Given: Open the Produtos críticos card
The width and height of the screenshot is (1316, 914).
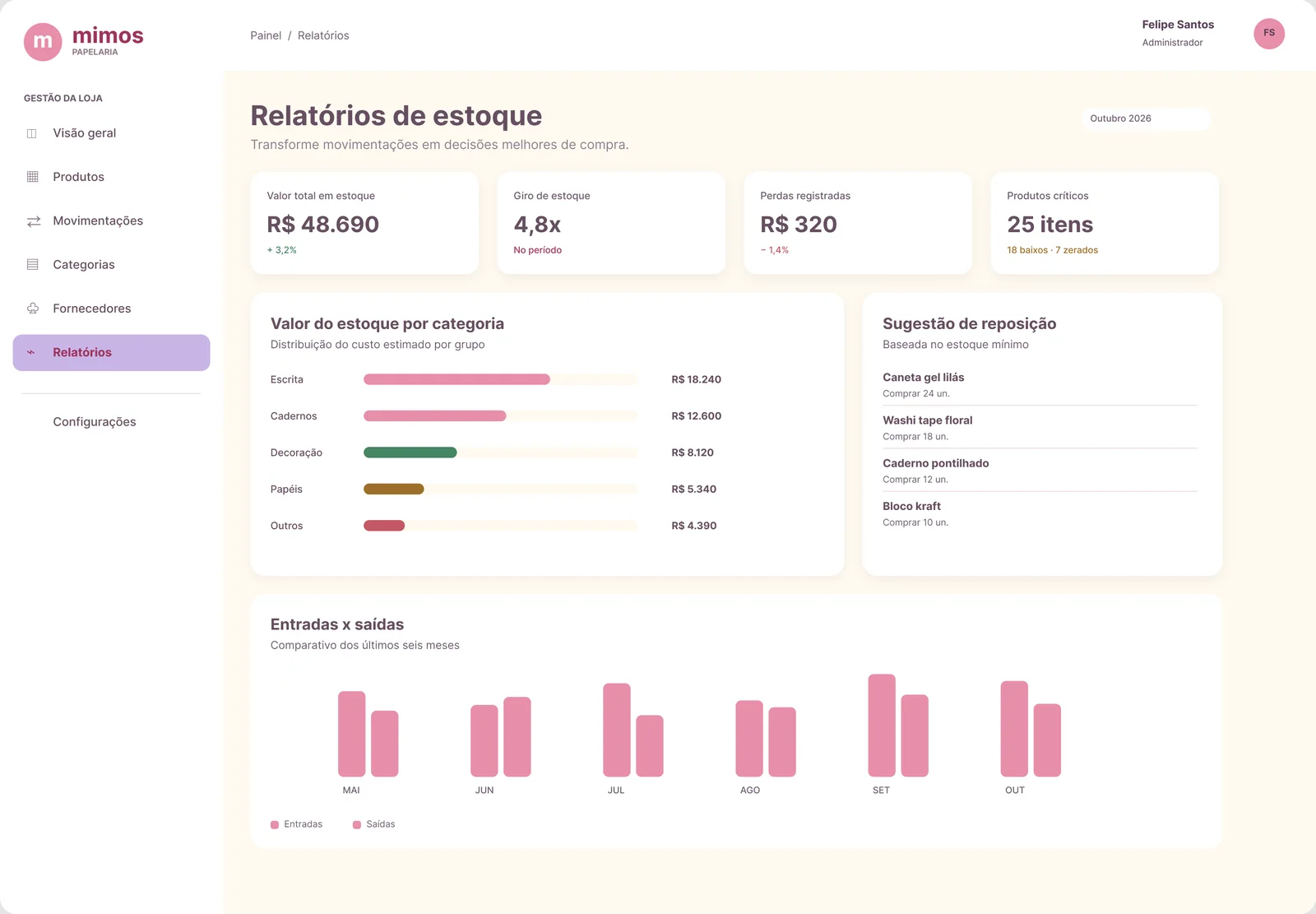Looking at the screenshot, I should coord(1105,223).
